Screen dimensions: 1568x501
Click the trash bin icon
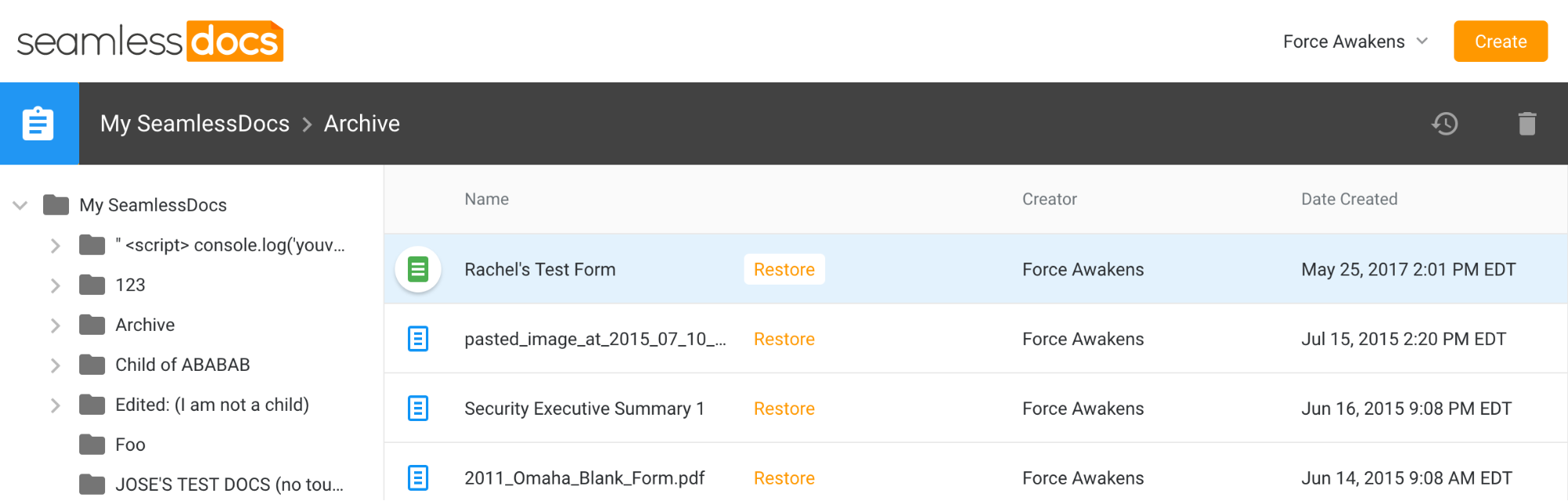click(x=1526, y=123)
